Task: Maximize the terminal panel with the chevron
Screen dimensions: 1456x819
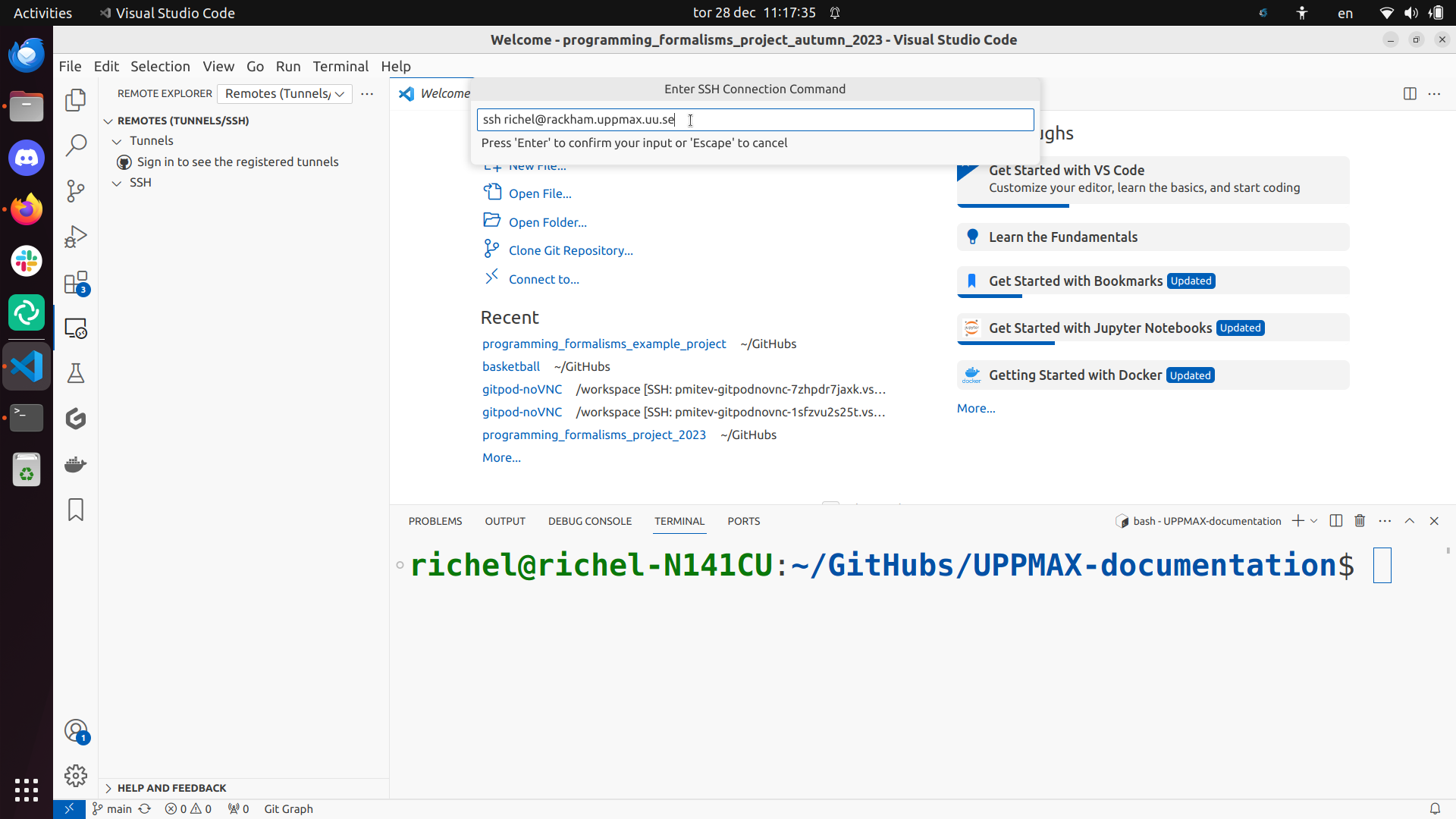Action: pos(1410,521)
